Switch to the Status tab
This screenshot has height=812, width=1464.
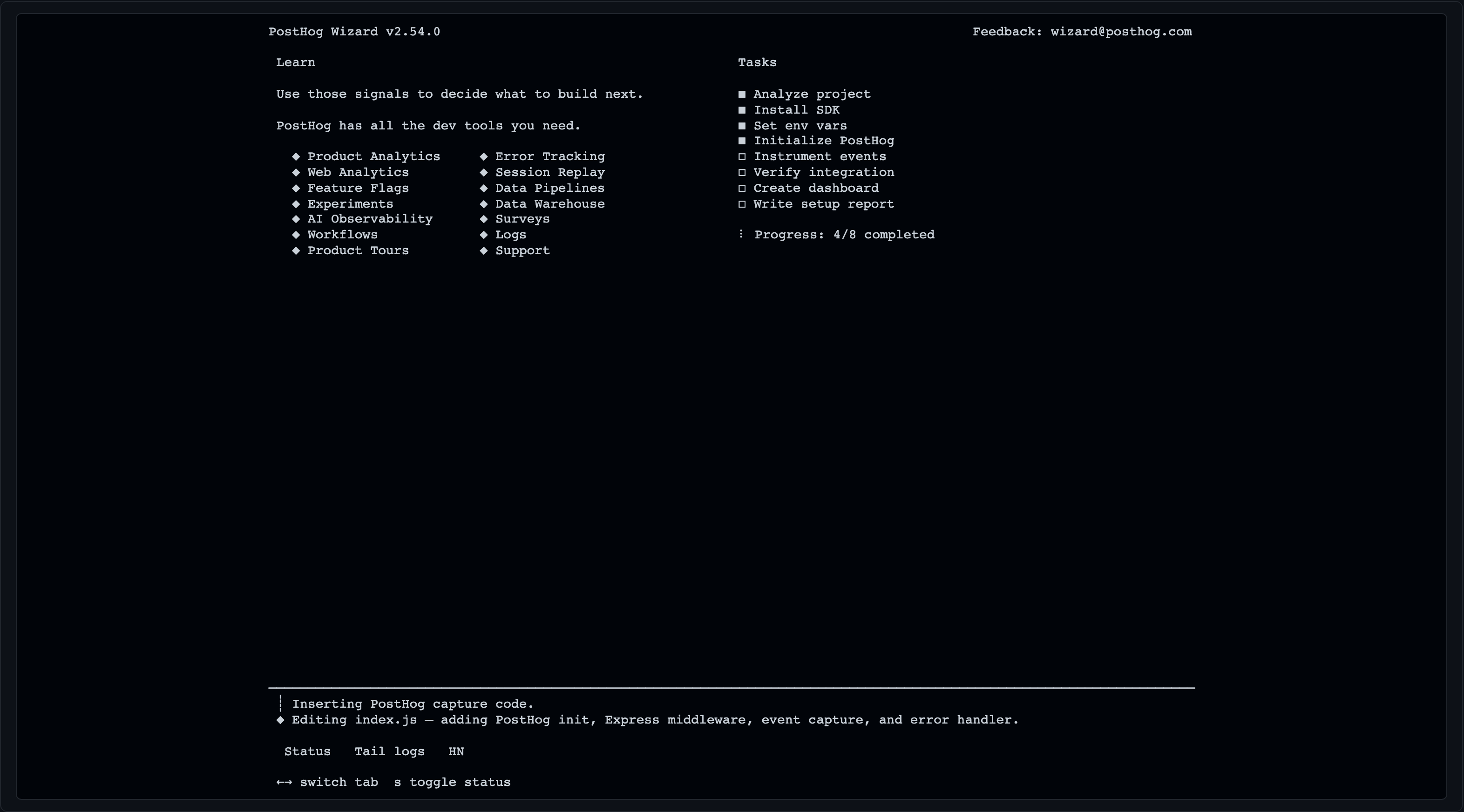[307, 751]
